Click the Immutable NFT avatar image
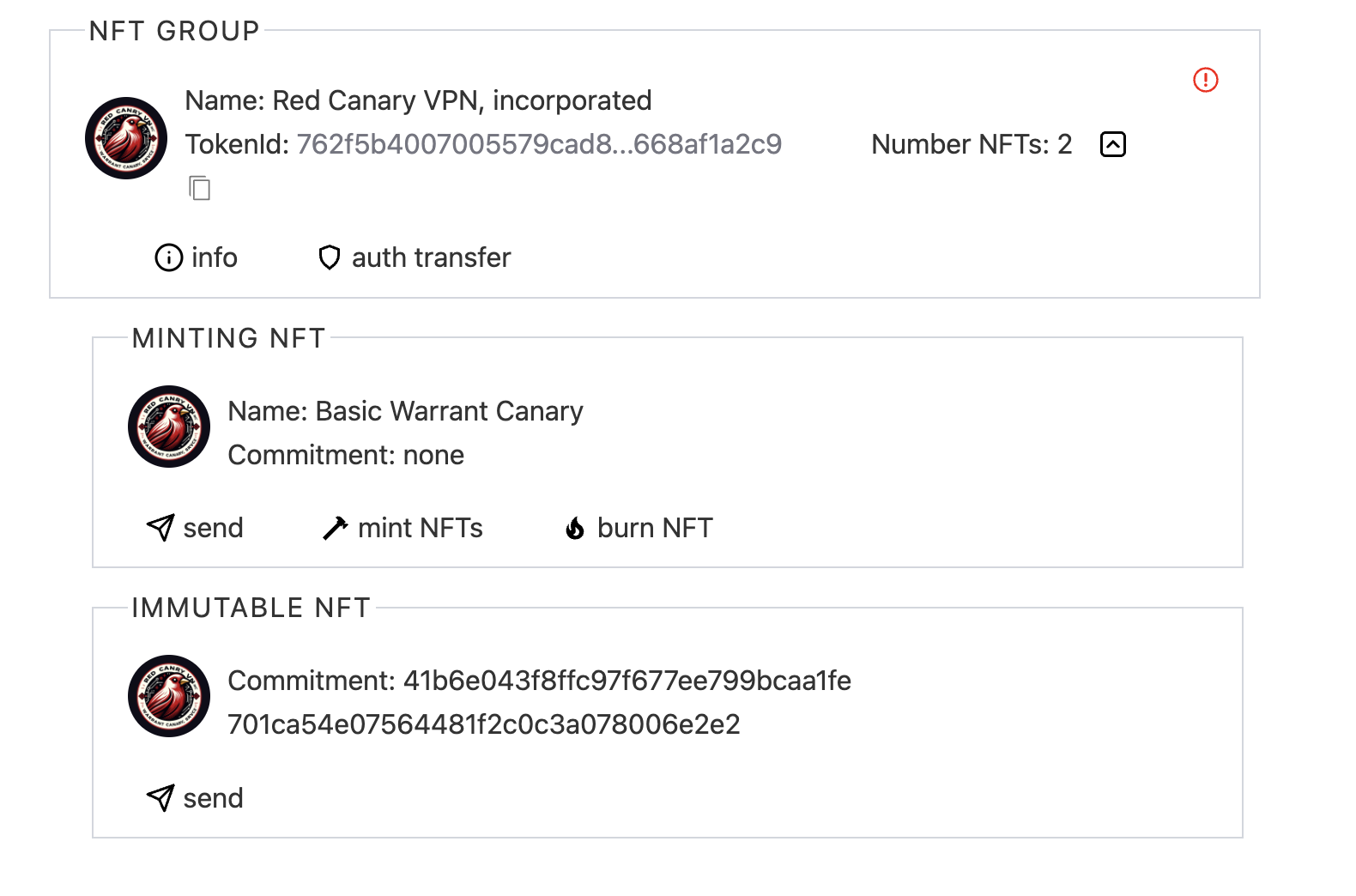This screenshot has height=896, width=1356. 169,696
